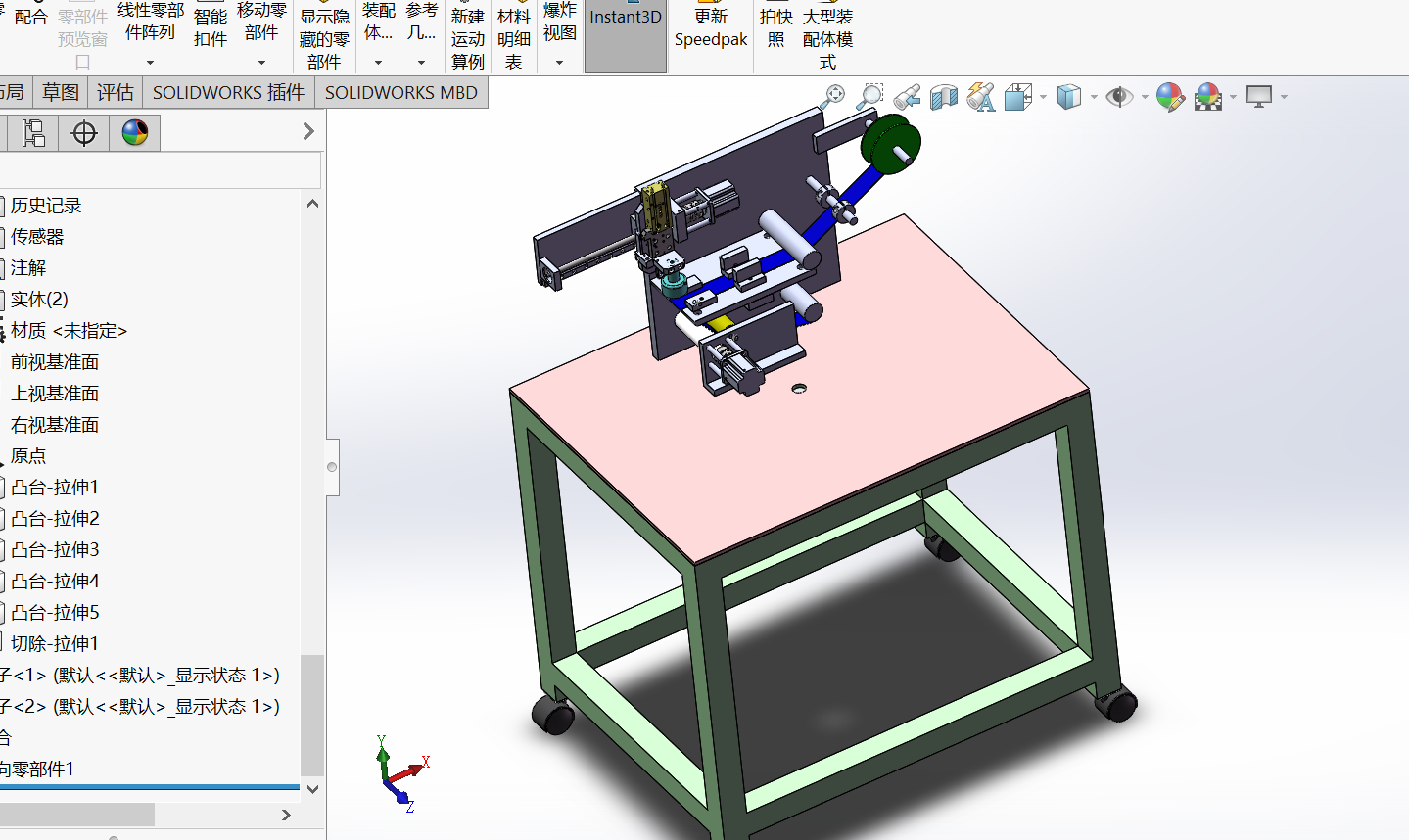1409x840 pixels.
Task: Click the 爆炸视图 command
Action: pyautogui.click(x=560, y=22)
